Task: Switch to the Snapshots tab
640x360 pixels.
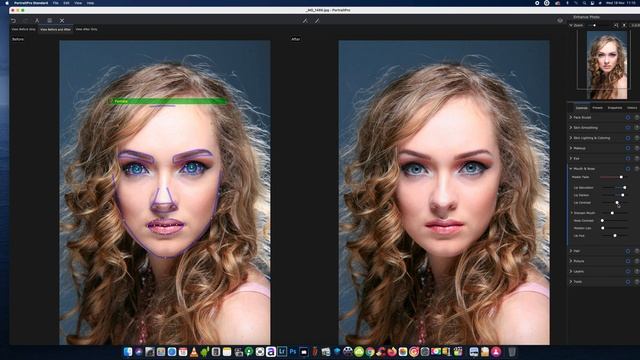Action: (x=615, y=108)
